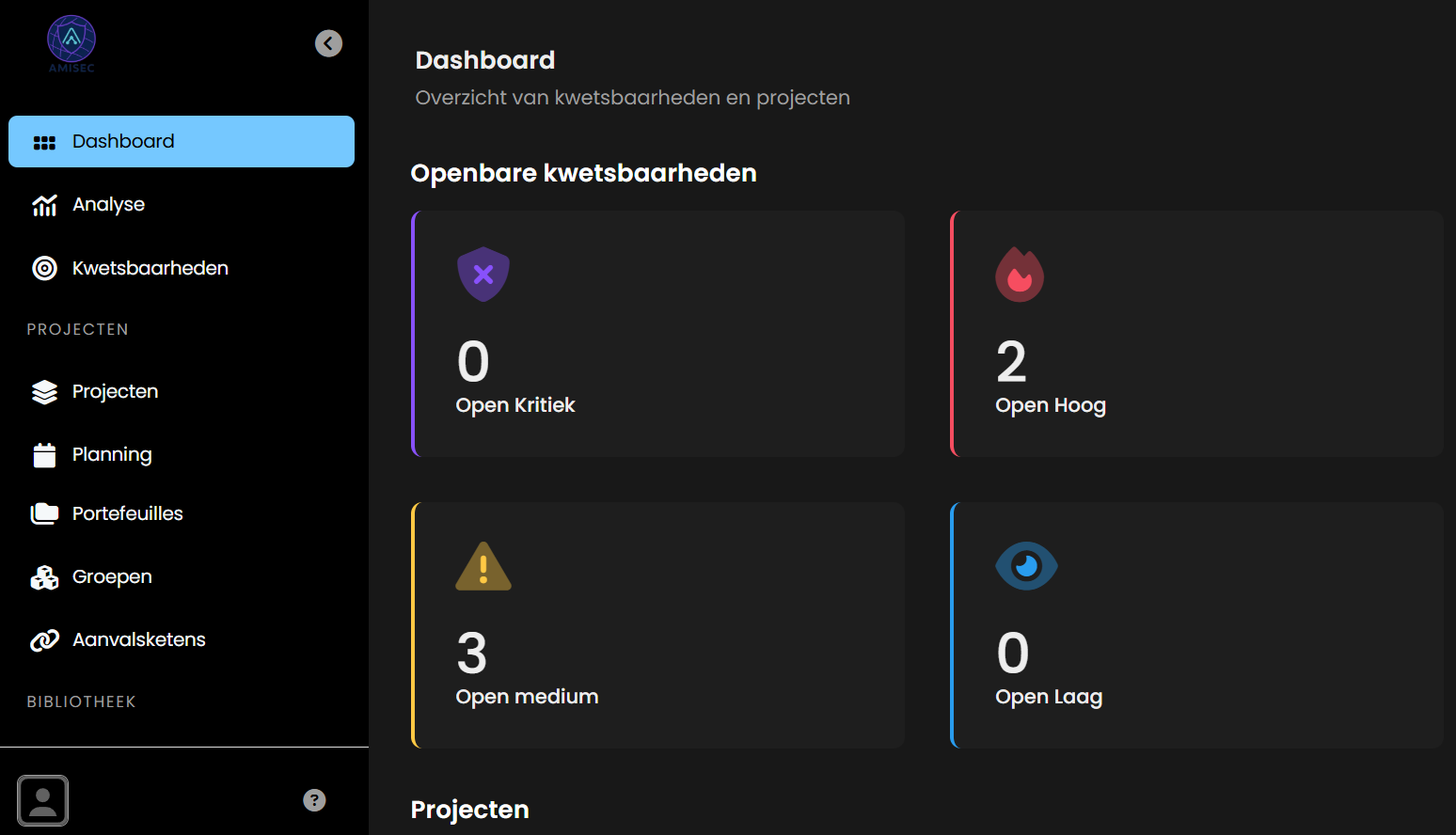Click the Portefeuilles folder icon
The image size is (1456, 835).
[x=44, y=513]
